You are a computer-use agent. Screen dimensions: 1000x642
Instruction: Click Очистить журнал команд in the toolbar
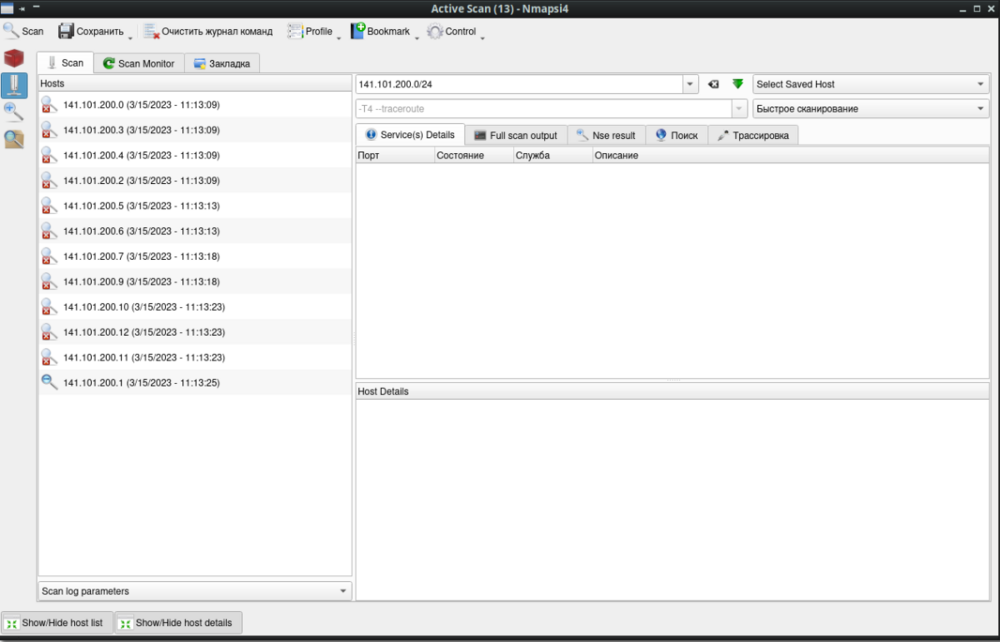pyautogui.click(x=207, y=31)
